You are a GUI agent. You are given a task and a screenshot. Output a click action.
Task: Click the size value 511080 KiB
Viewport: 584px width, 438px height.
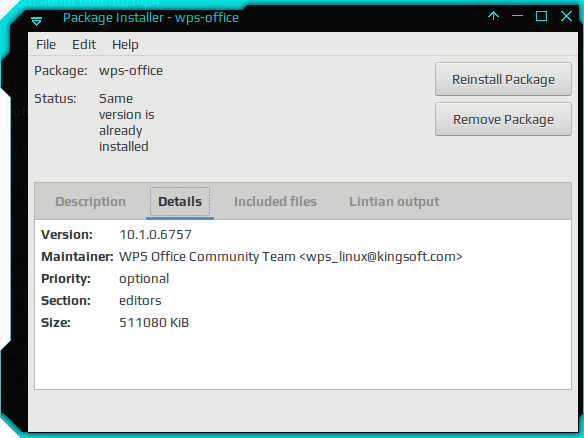[x=154, y=323]
